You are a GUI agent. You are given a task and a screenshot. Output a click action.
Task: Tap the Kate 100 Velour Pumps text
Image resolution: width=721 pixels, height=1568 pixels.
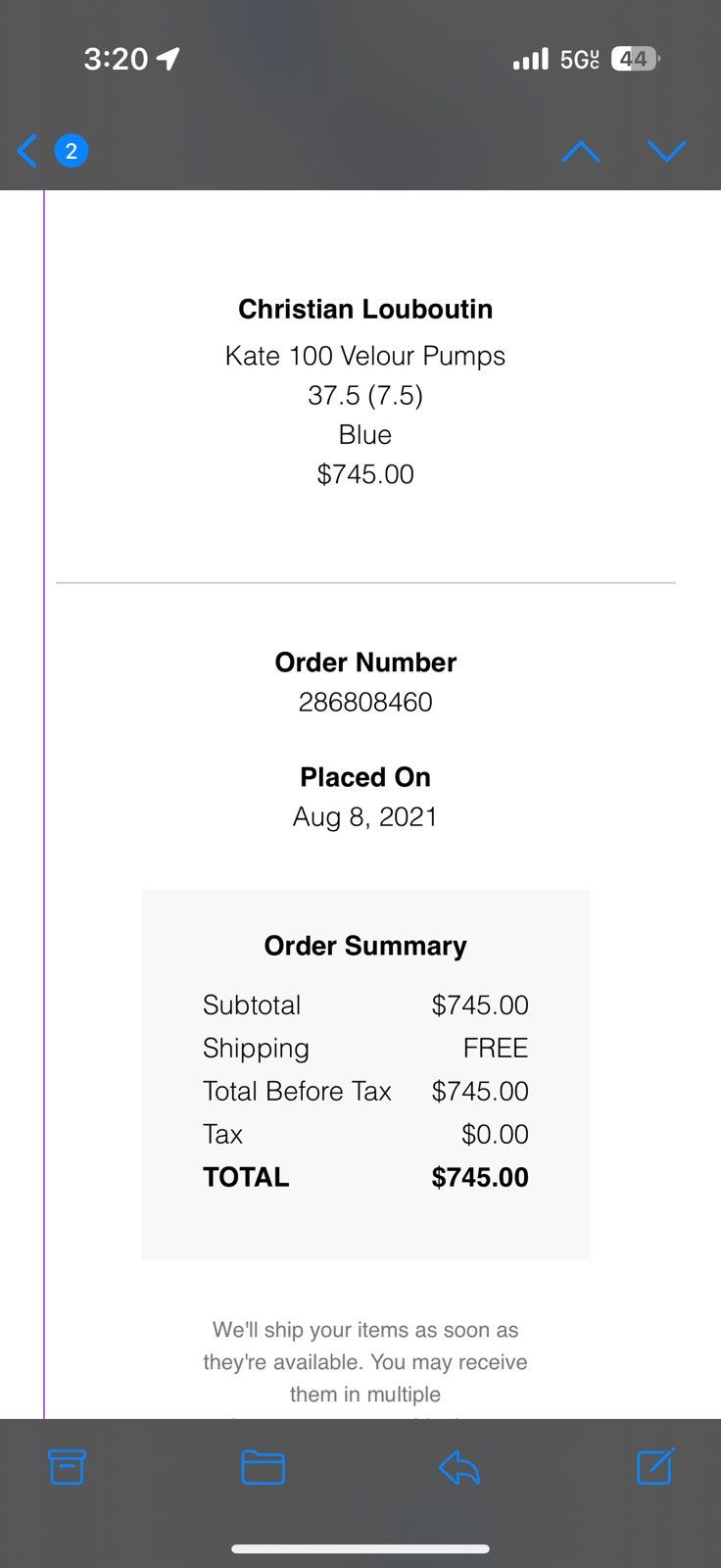pos(365,356)
